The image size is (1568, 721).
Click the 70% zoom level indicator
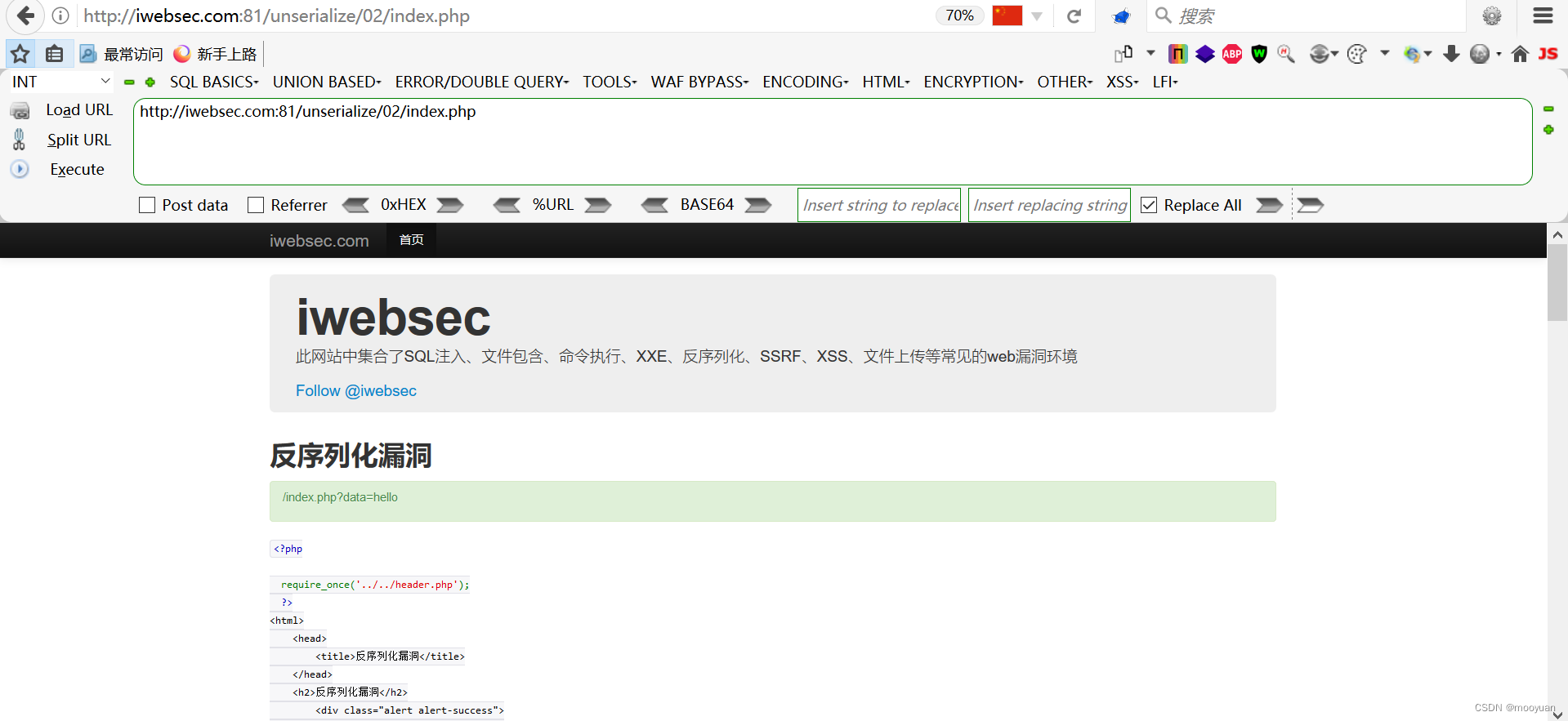coord(959,16)
